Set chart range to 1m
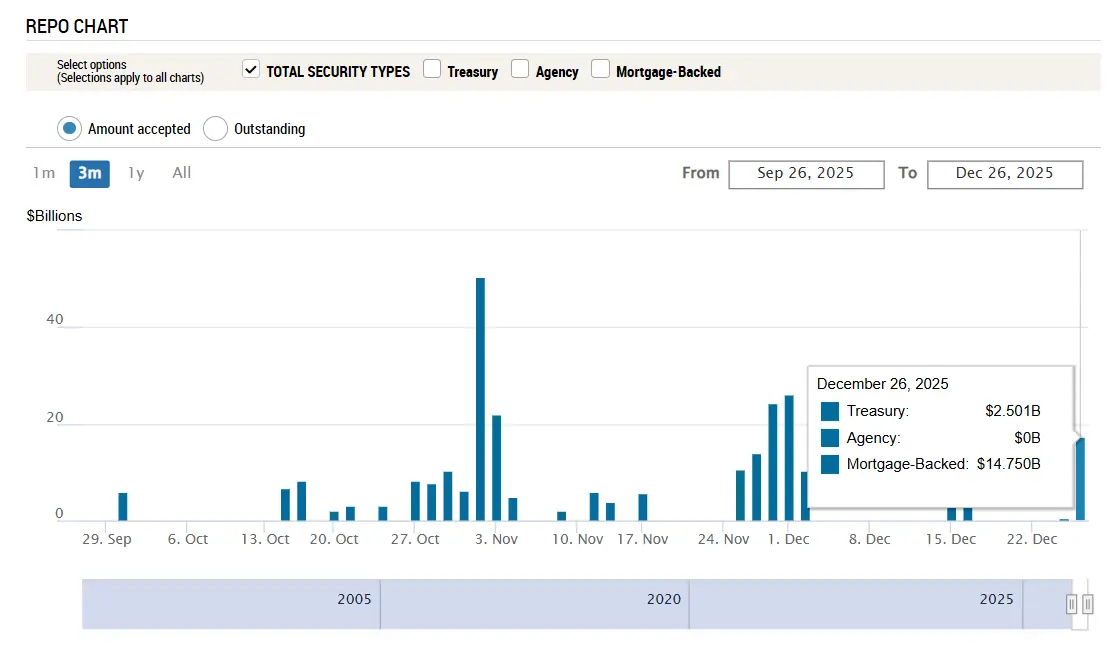The width and height of the screenshot is (1111, 652). coord(43,173)
